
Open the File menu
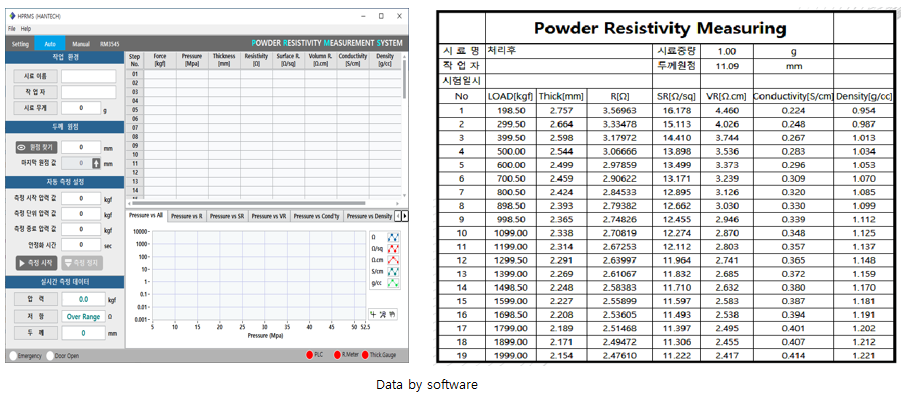[12, 28]
